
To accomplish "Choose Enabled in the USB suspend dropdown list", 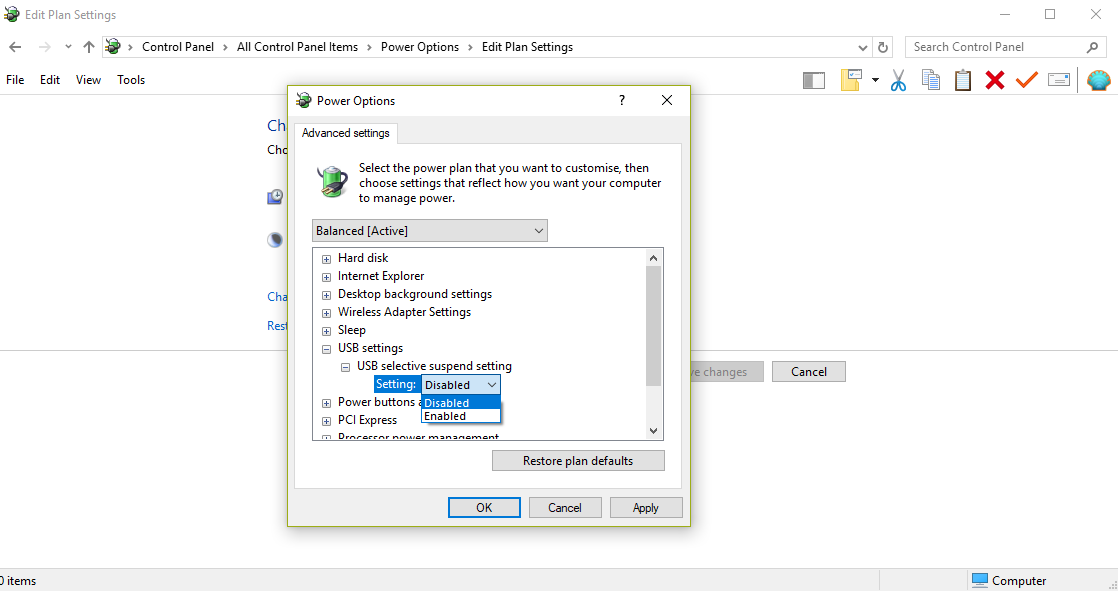I will 445,416.
